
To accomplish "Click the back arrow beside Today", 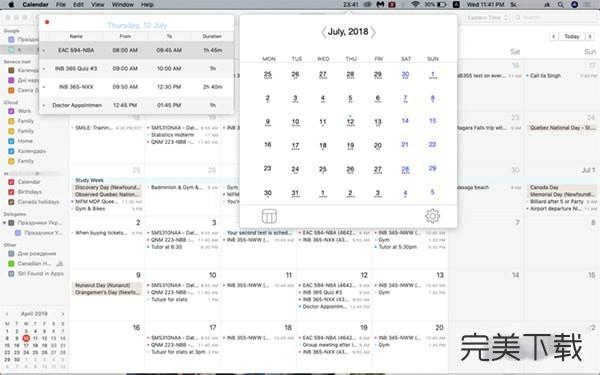I will tap(553, 36).
